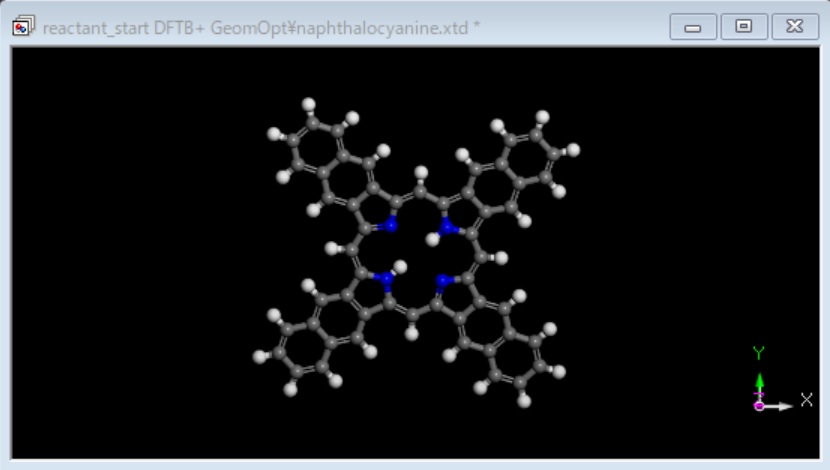Select the lower-right blue nitrogen atom
Image resolution: width=830 pixels, height=470 pixels.
441,281
